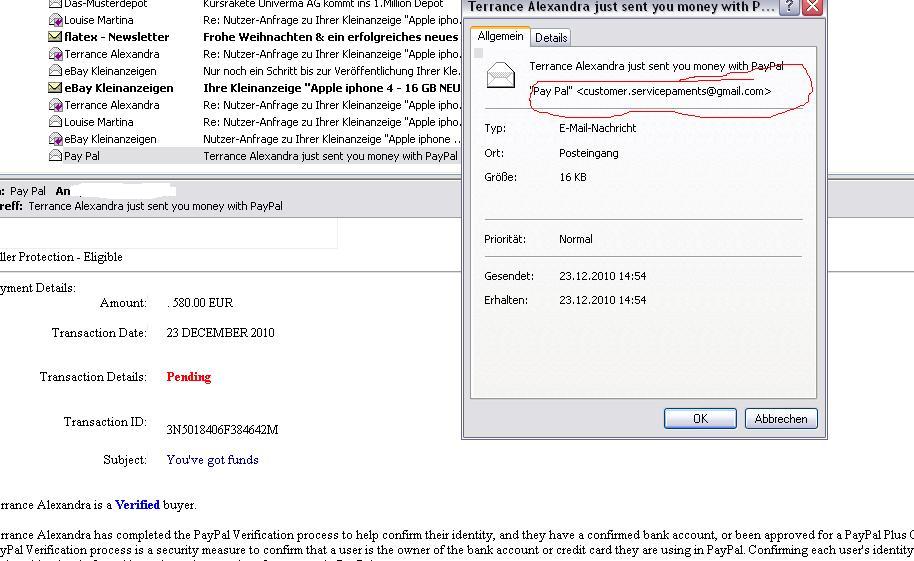Click the Normal priority value

pyautogui.click(x=575, y=239)
